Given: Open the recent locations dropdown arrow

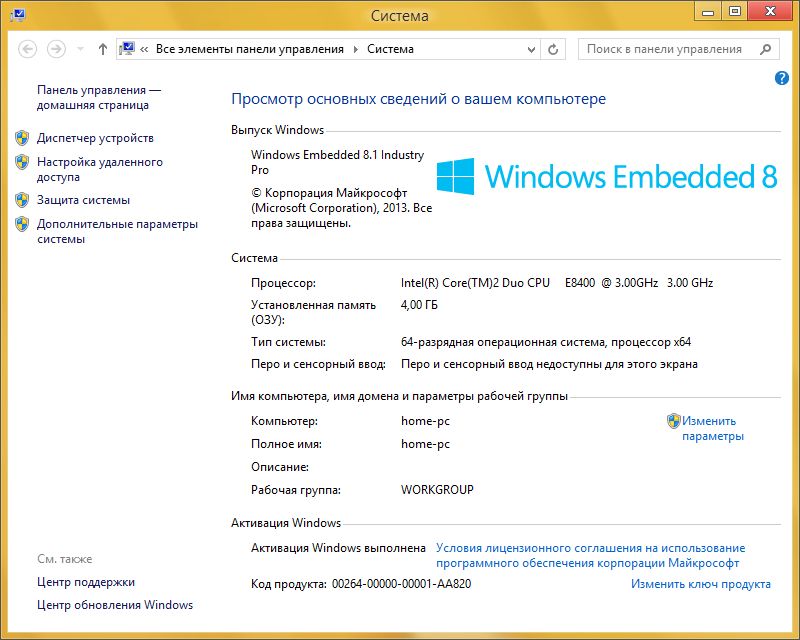Looking at the screenshot, I should [80, 50].
